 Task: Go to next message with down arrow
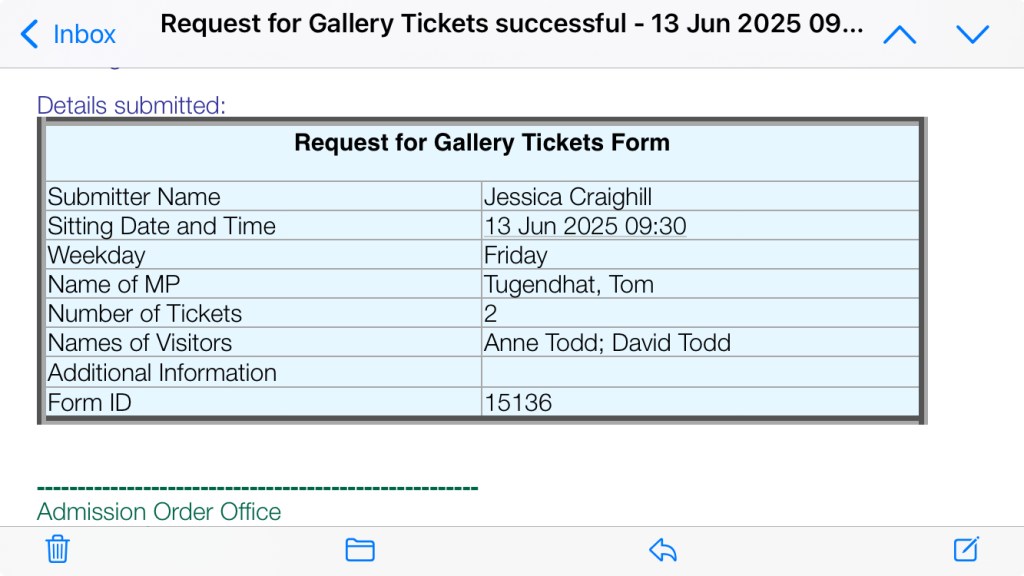[x=972, y=35]
